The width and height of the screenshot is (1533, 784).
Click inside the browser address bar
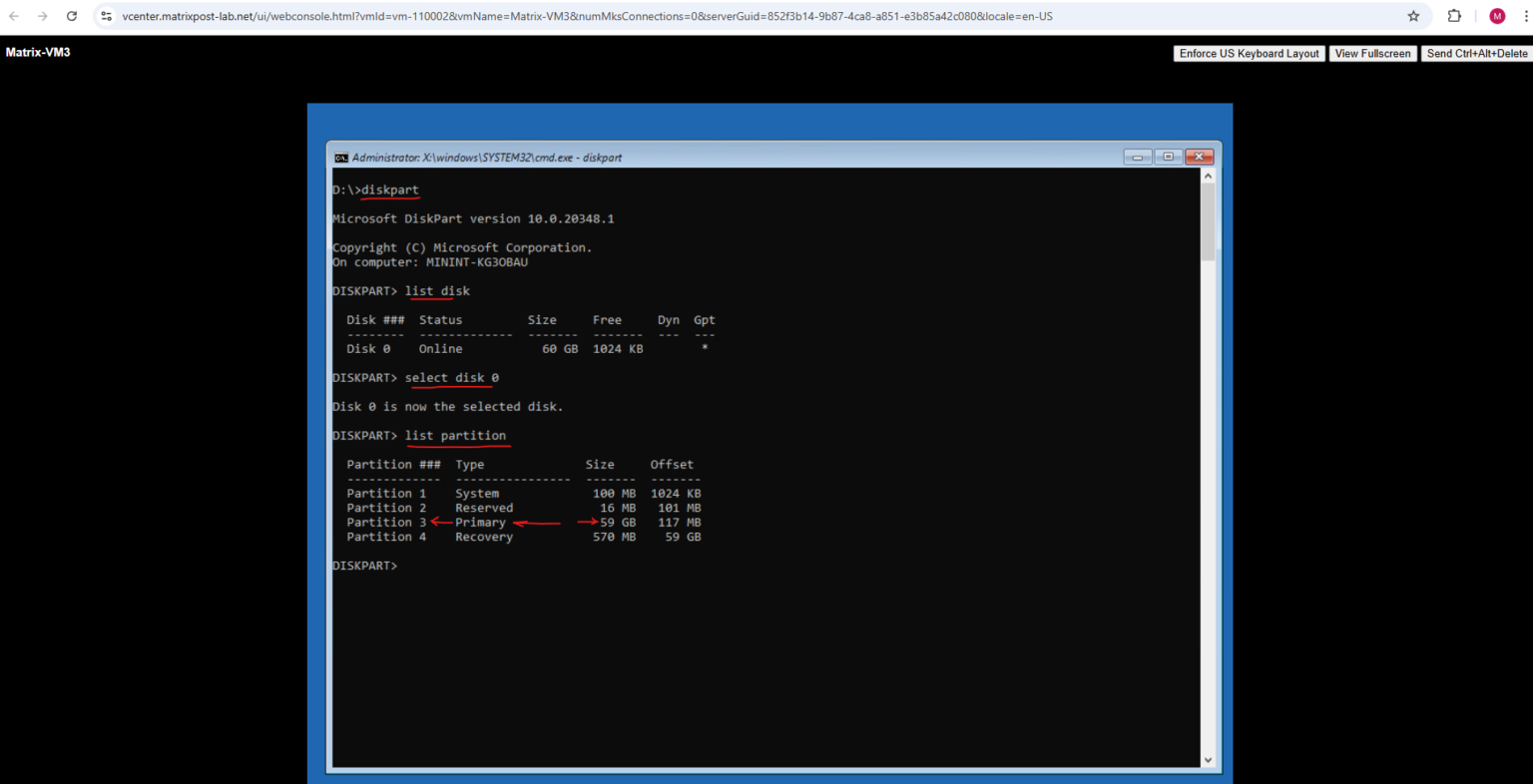599,16
